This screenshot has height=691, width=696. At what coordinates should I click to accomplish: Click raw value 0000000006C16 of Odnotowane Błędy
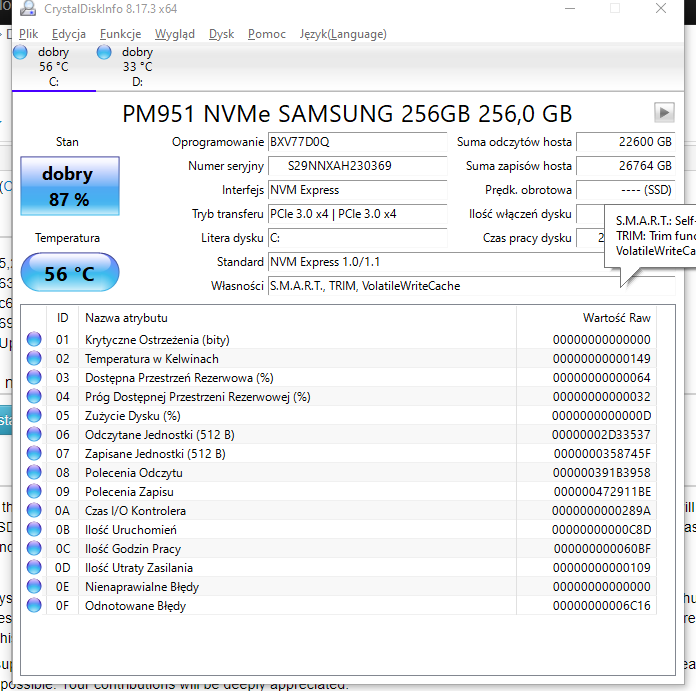point(601,606)
